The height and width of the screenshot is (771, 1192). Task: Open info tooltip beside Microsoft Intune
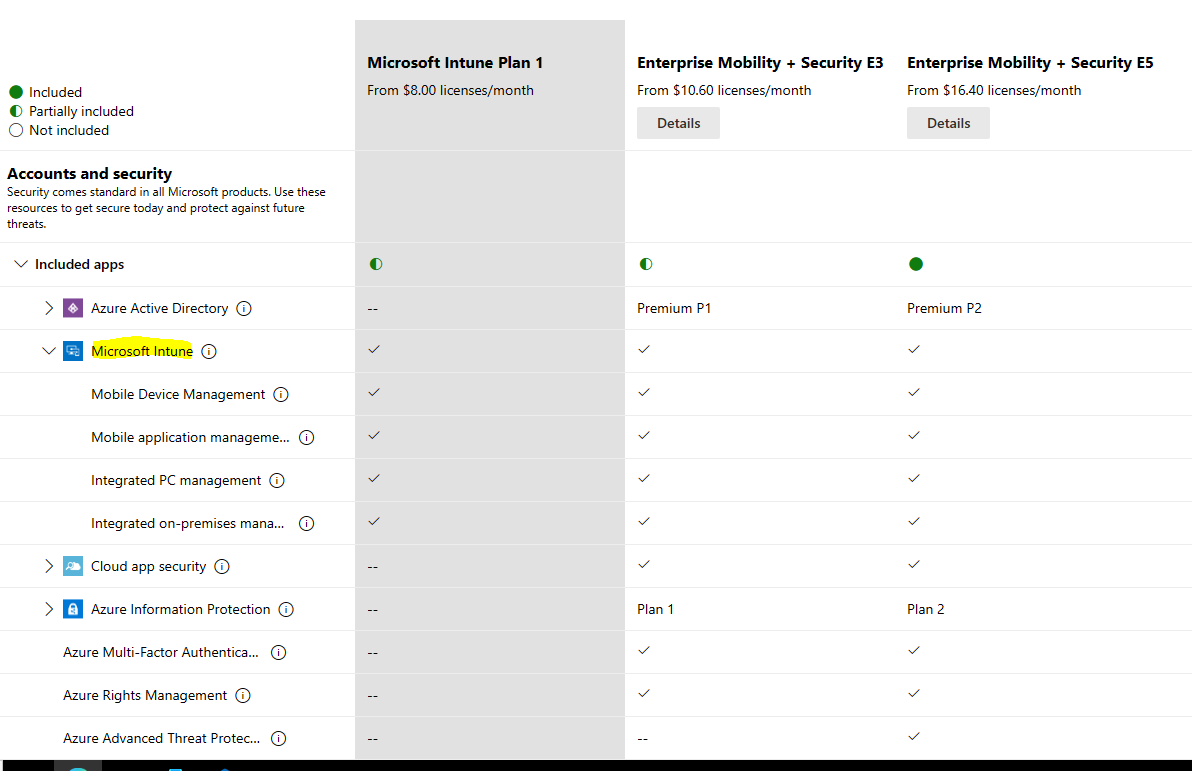pos(209,351)
